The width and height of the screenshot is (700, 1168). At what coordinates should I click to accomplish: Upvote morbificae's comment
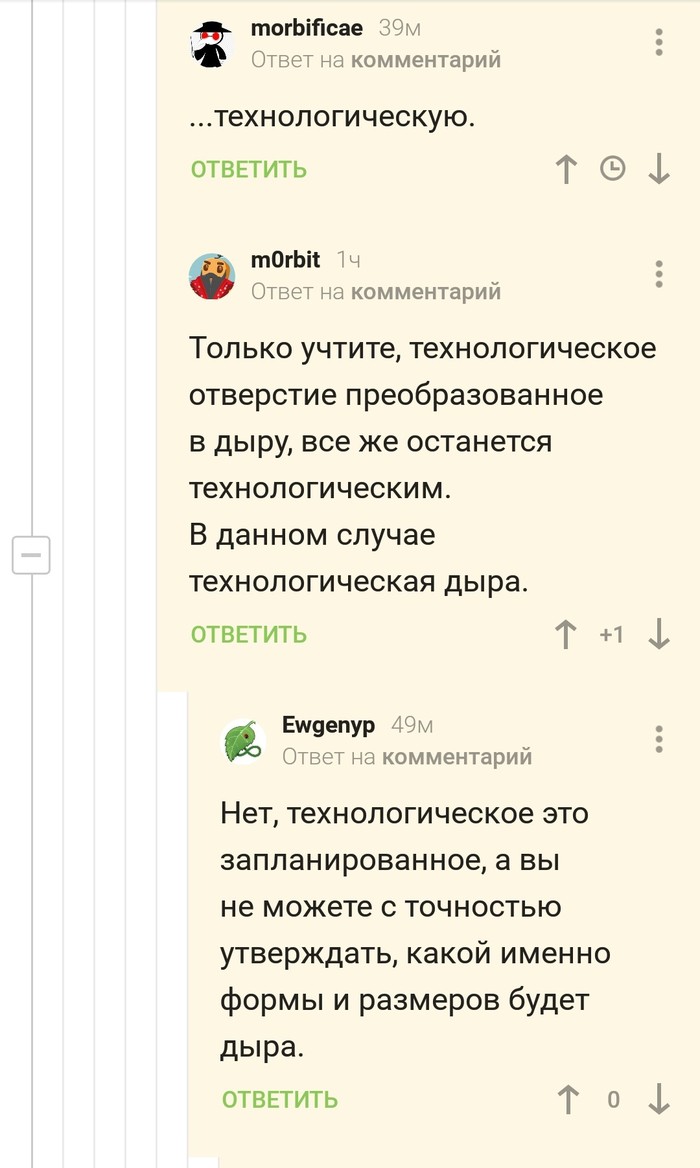click(567, 169)
